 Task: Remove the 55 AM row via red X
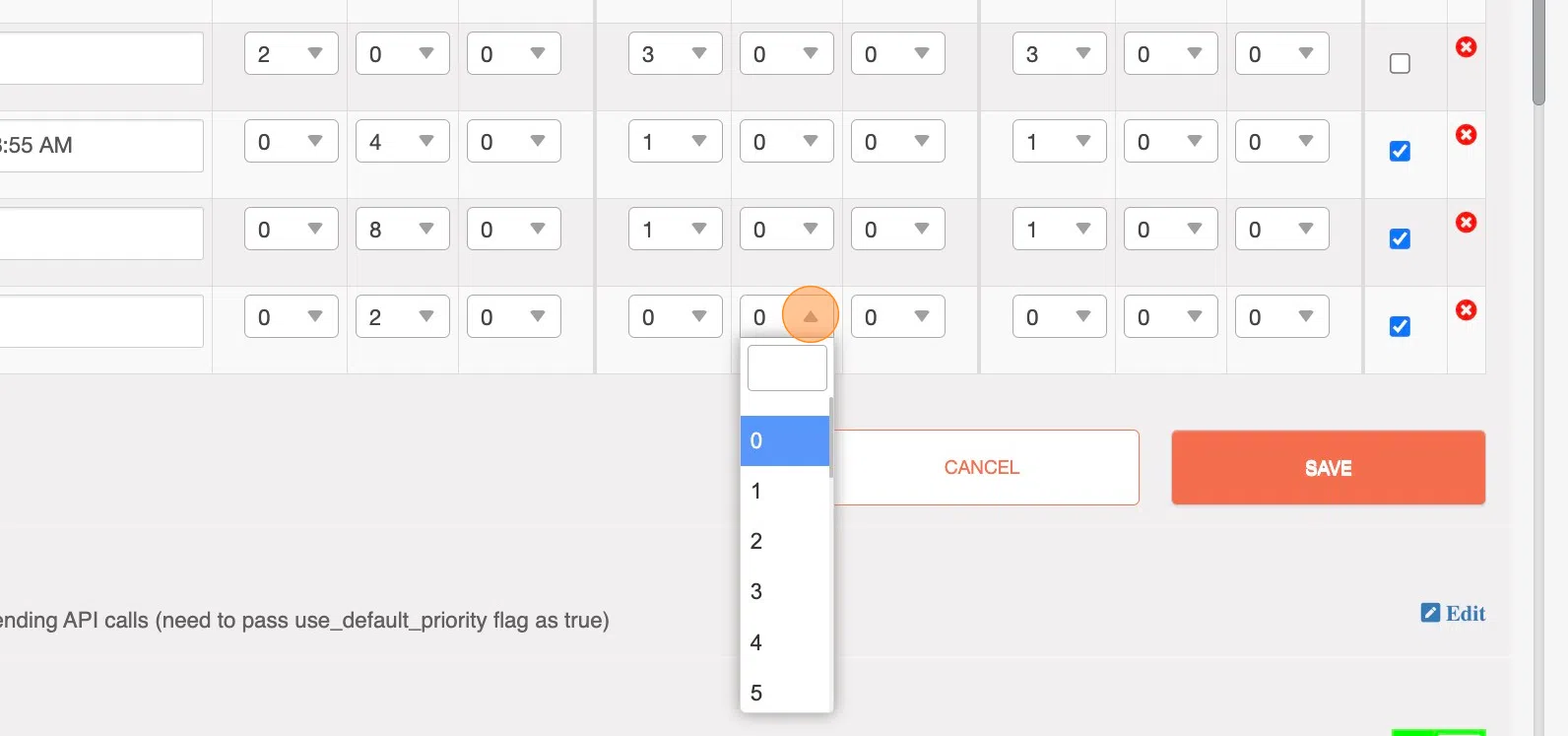click(1466, 134)
